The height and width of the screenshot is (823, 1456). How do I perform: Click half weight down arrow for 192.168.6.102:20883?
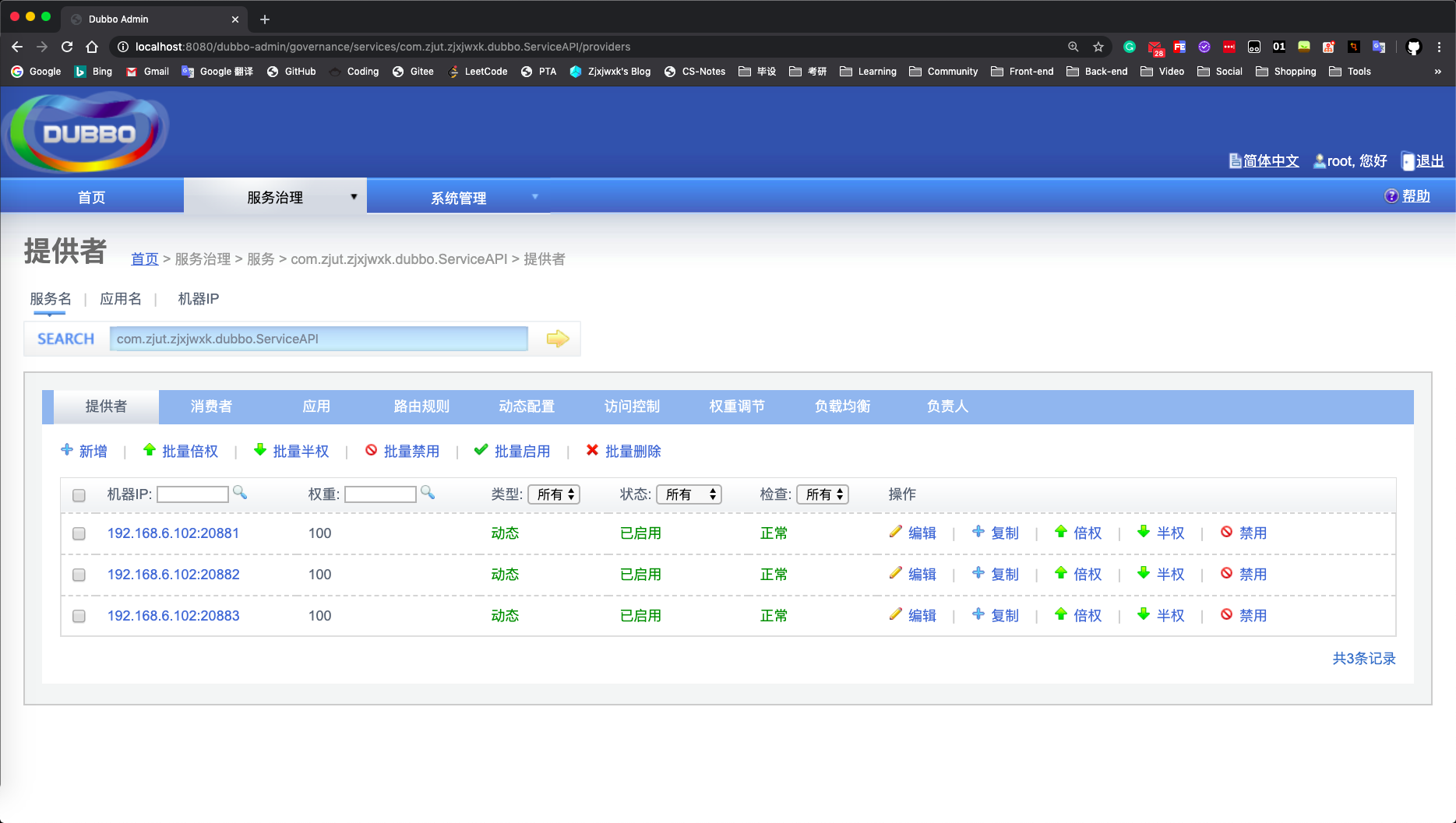pyautogui.click(x=1144, y=614)
